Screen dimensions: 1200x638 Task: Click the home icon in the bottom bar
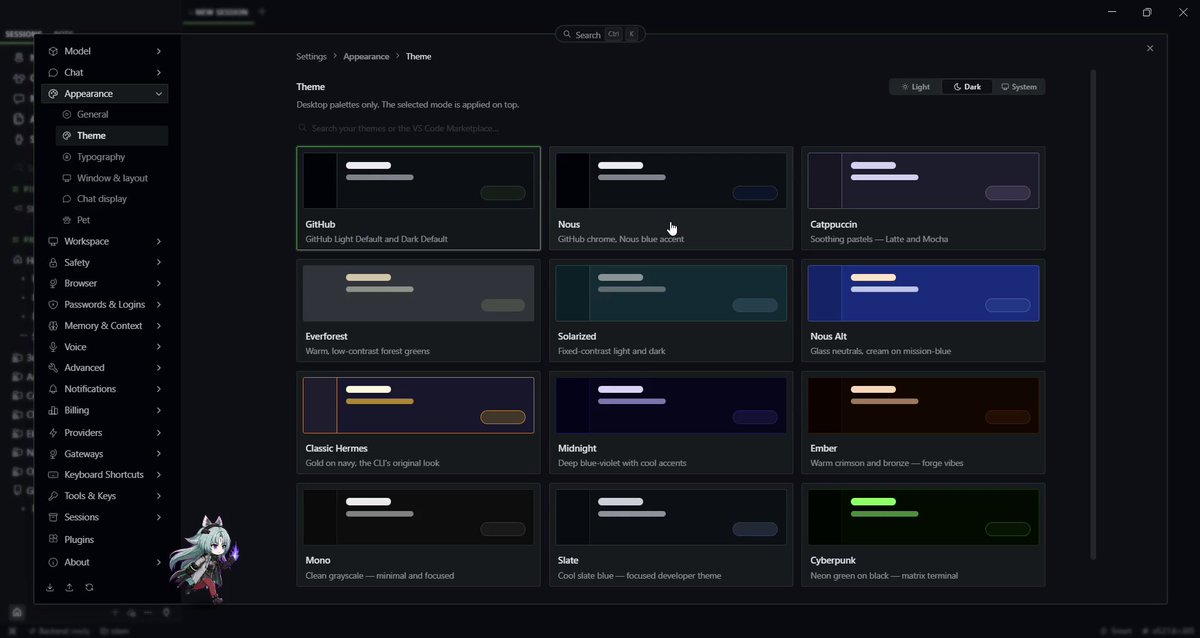point(17,612)
